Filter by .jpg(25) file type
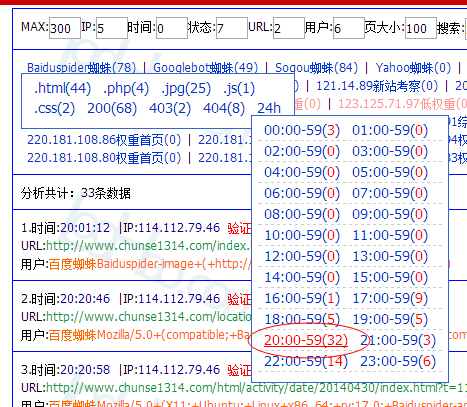Viewport: 467px width, 407px height. pyautogui.click(x=186, y=89)
